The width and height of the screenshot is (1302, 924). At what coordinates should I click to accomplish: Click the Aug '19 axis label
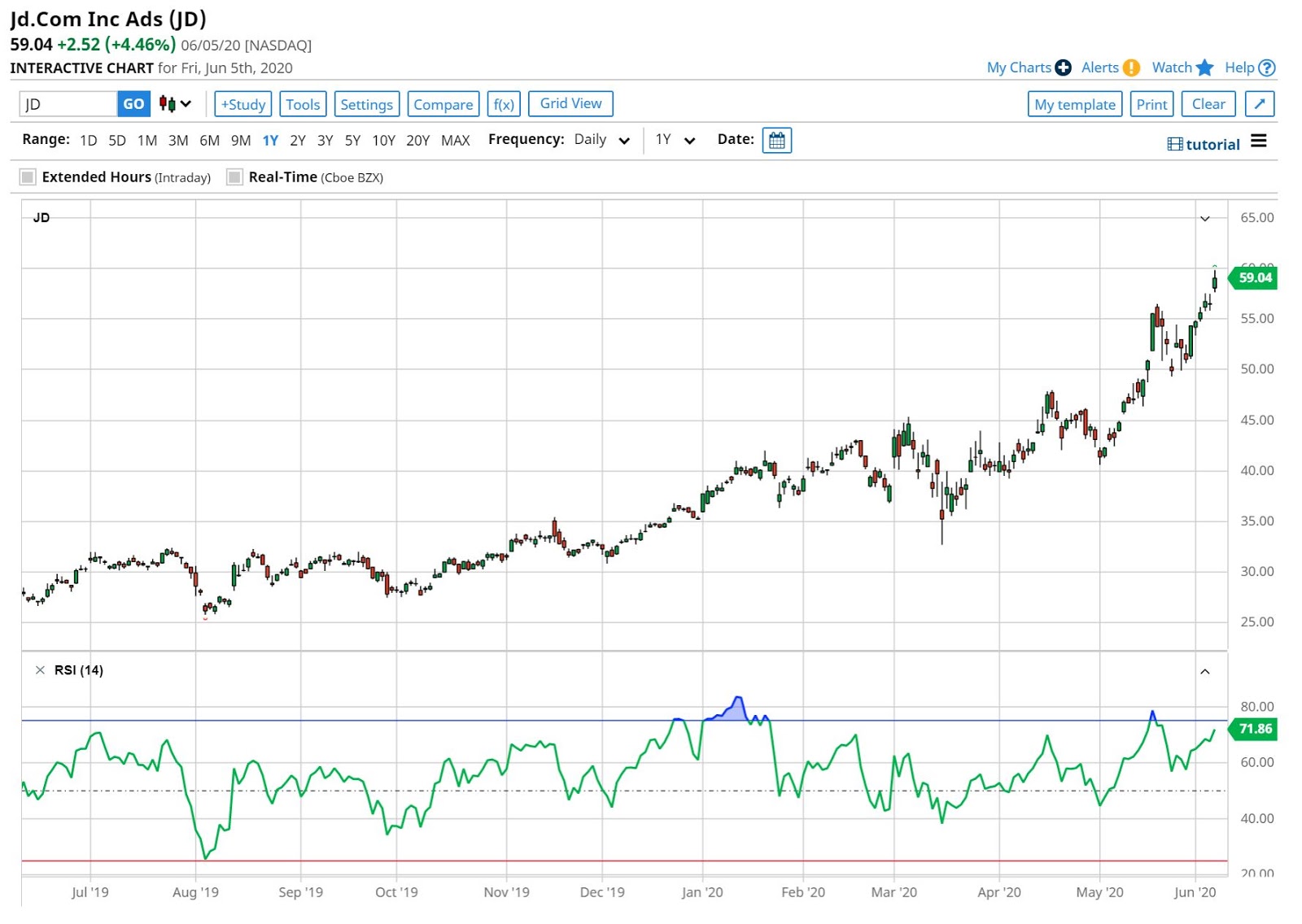[195, 892]
